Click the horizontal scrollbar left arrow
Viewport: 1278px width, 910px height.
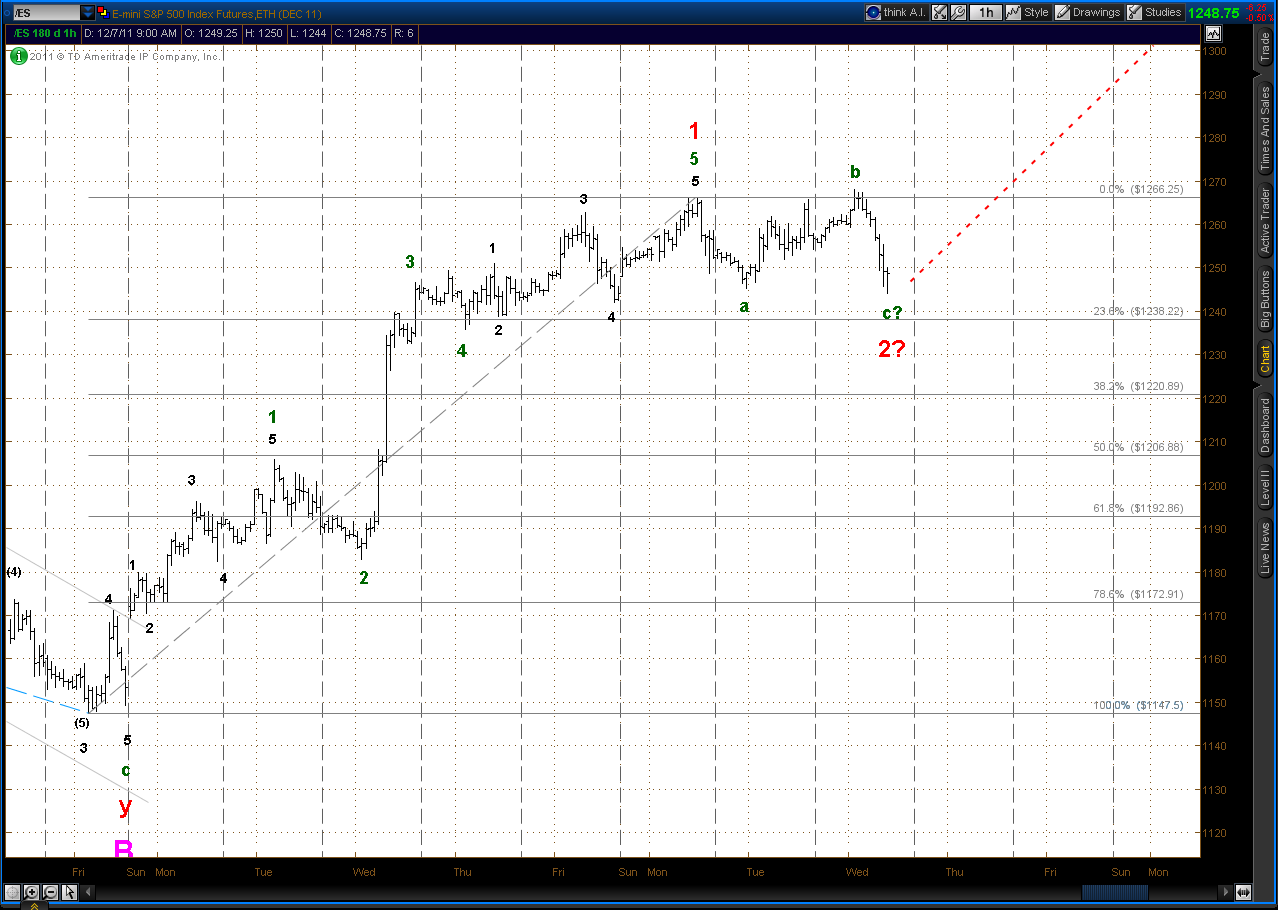click(88, 892)
